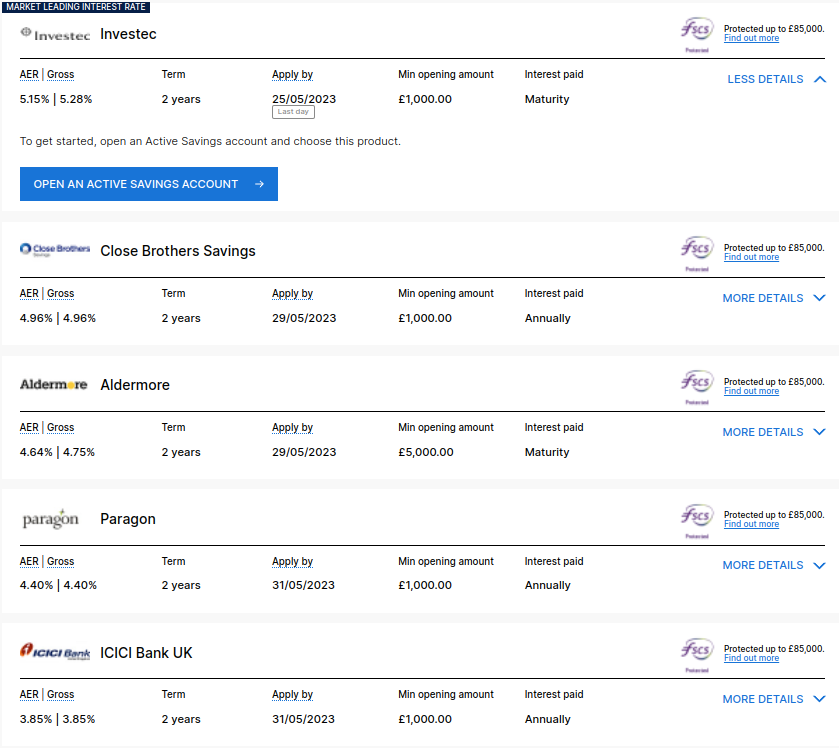Follow Find out more link for Investec
The image size is (839, 748).
point(751,38)
